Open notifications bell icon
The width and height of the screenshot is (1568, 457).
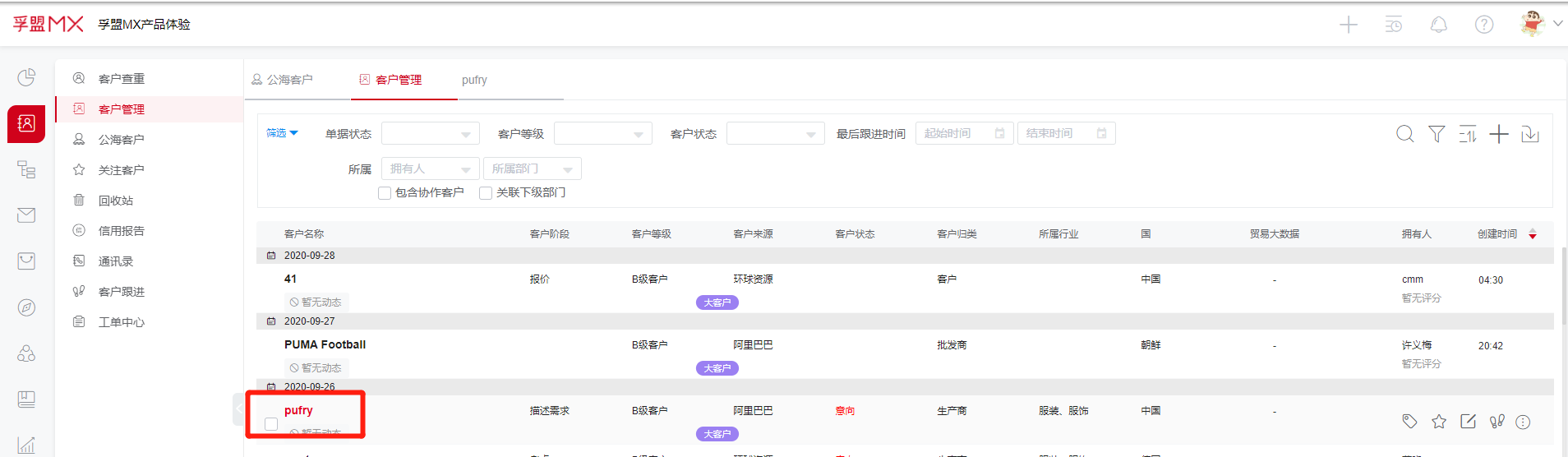[x=1438, y=25]
